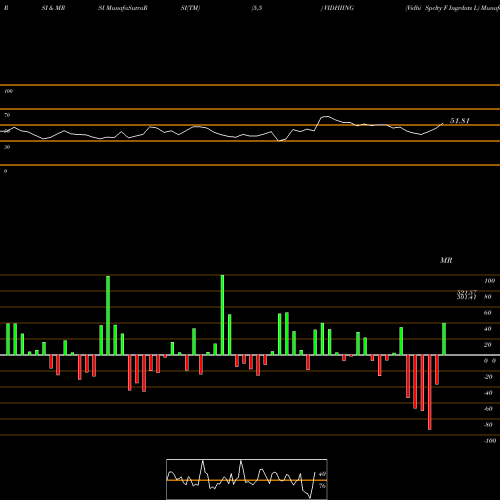The height and width of the screenshot is (500, 500).
Task: Click the MR axis label 40
Action: pyautogui.click(x=488, y=329)
